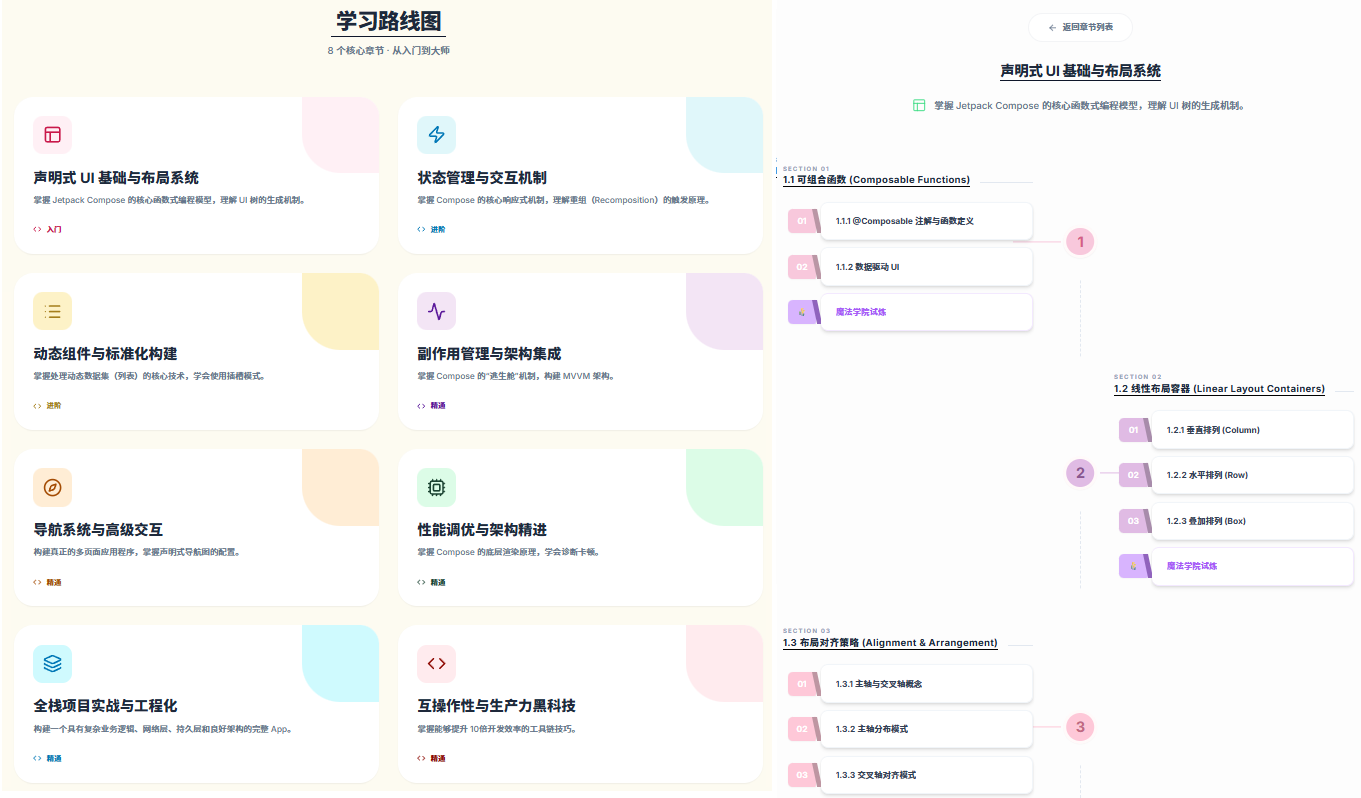
Task: Open lesson 1.1.2 数据驱动 UI
Action: [925, 267]
